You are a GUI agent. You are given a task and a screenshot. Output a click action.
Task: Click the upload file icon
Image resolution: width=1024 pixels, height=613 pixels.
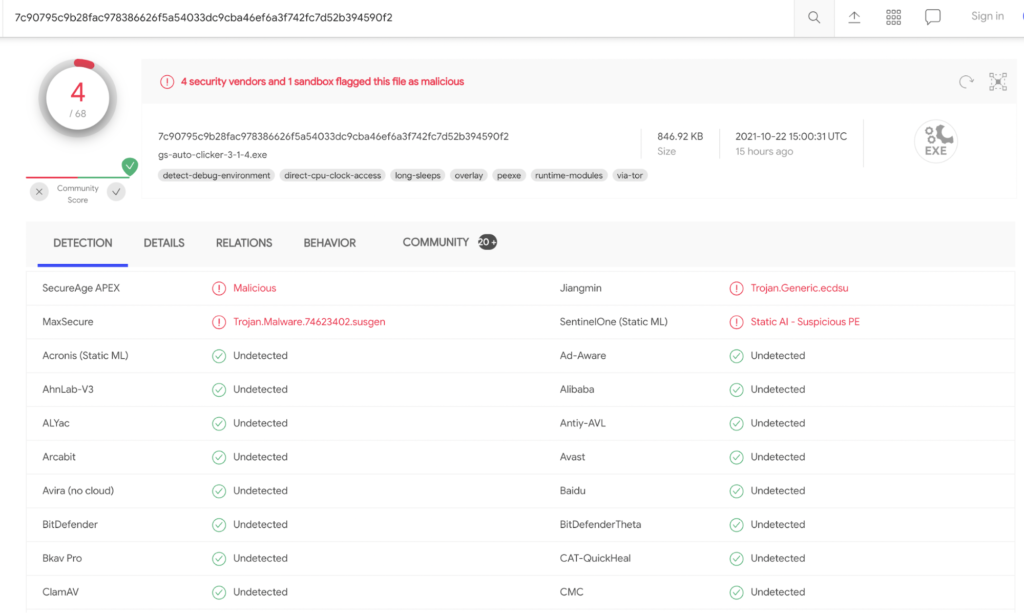tap(854, 18)
